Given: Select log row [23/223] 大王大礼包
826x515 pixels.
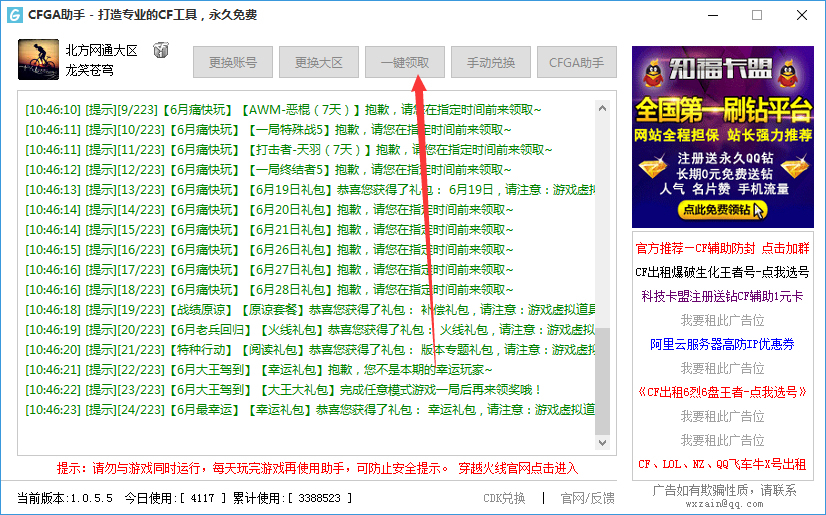Looking at the screenshot, I should click(283, 390).
